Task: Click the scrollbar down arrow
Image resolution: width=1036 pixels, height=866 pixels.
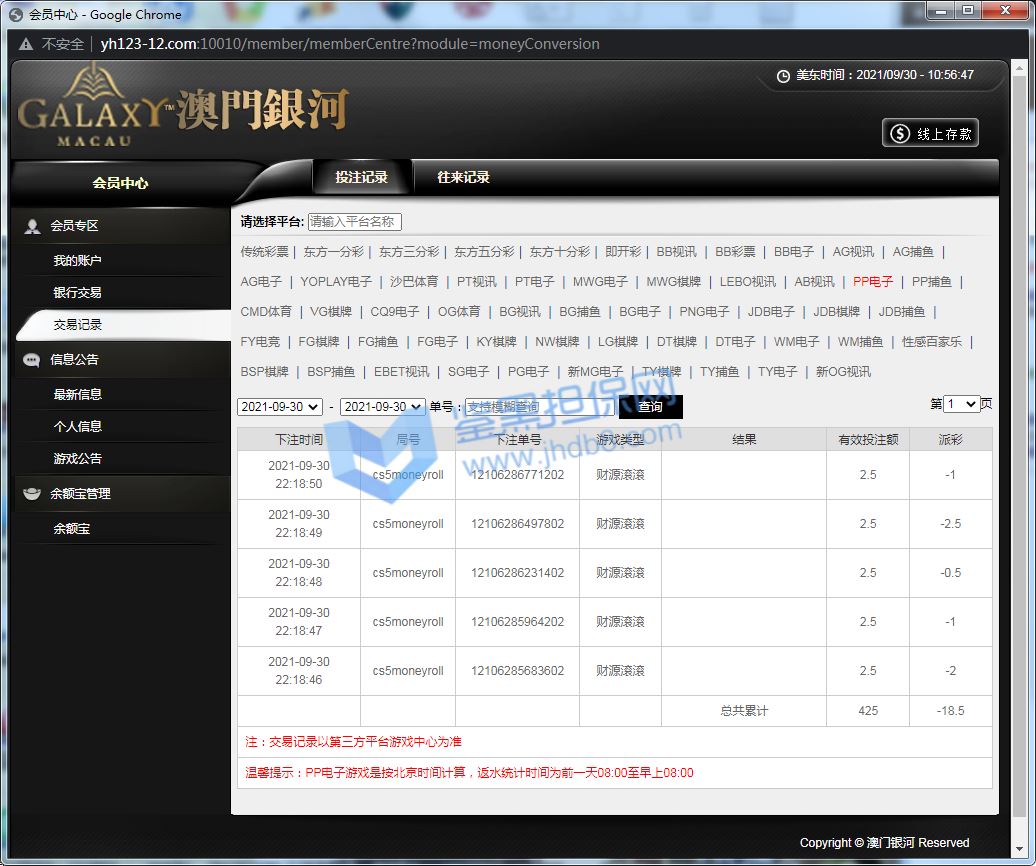Action: (x=1019, y=849)
